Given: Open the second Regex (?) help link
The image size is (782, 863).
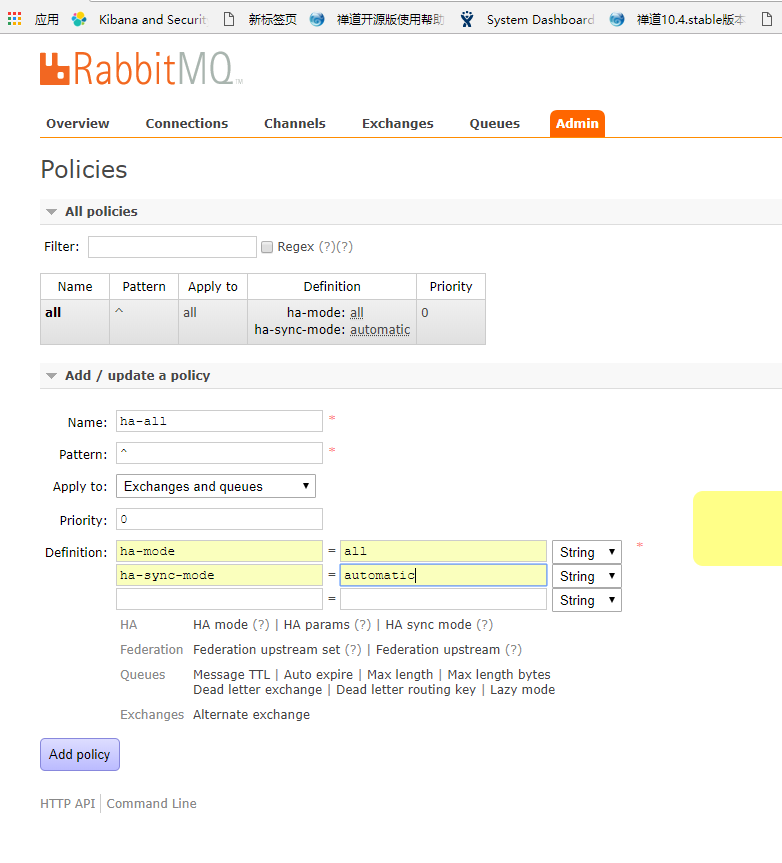Looking at the screenshot, I should (344, 247).
